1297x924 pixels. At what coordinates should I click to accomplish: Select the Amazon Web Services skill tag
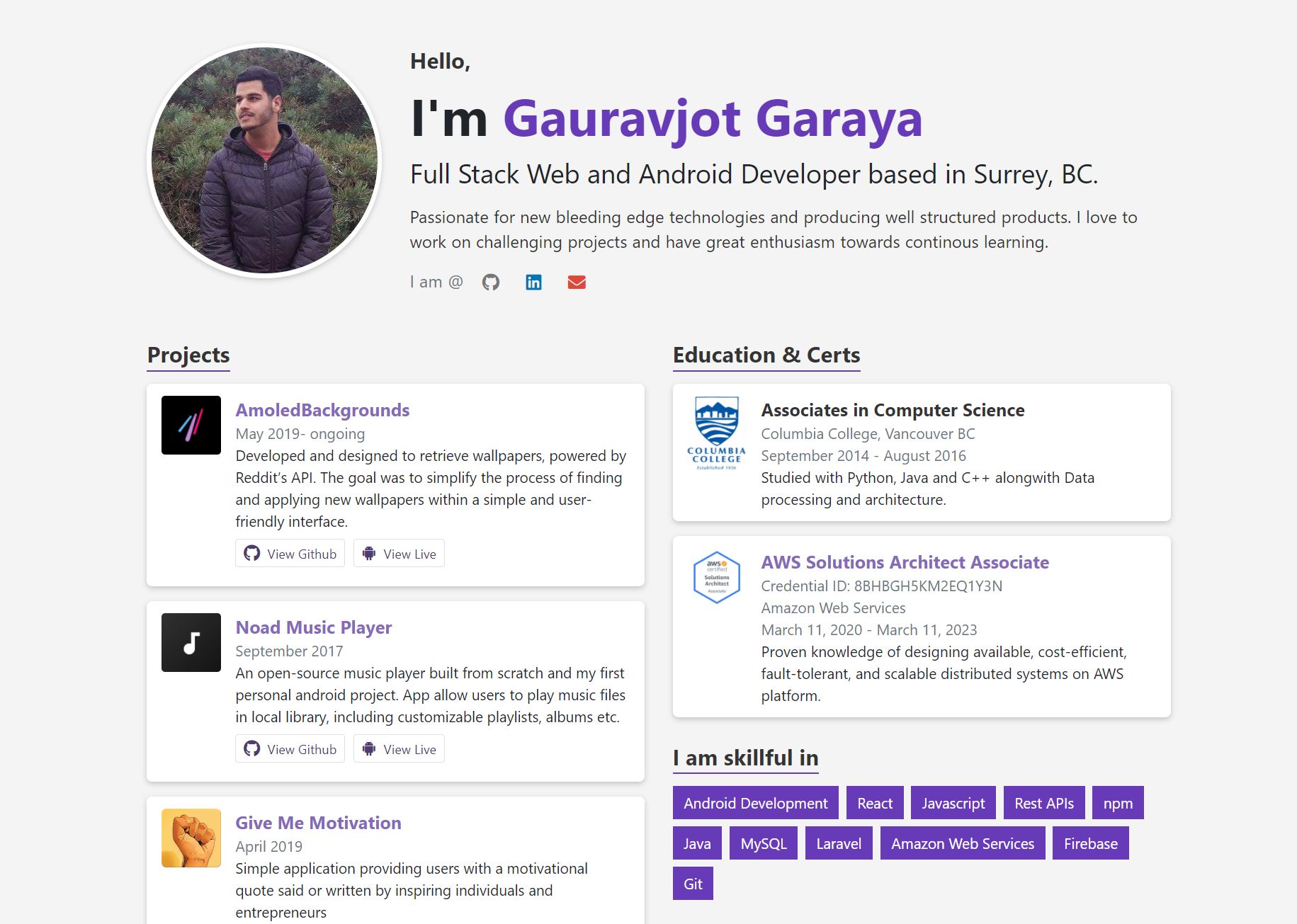tap(962, 843)
